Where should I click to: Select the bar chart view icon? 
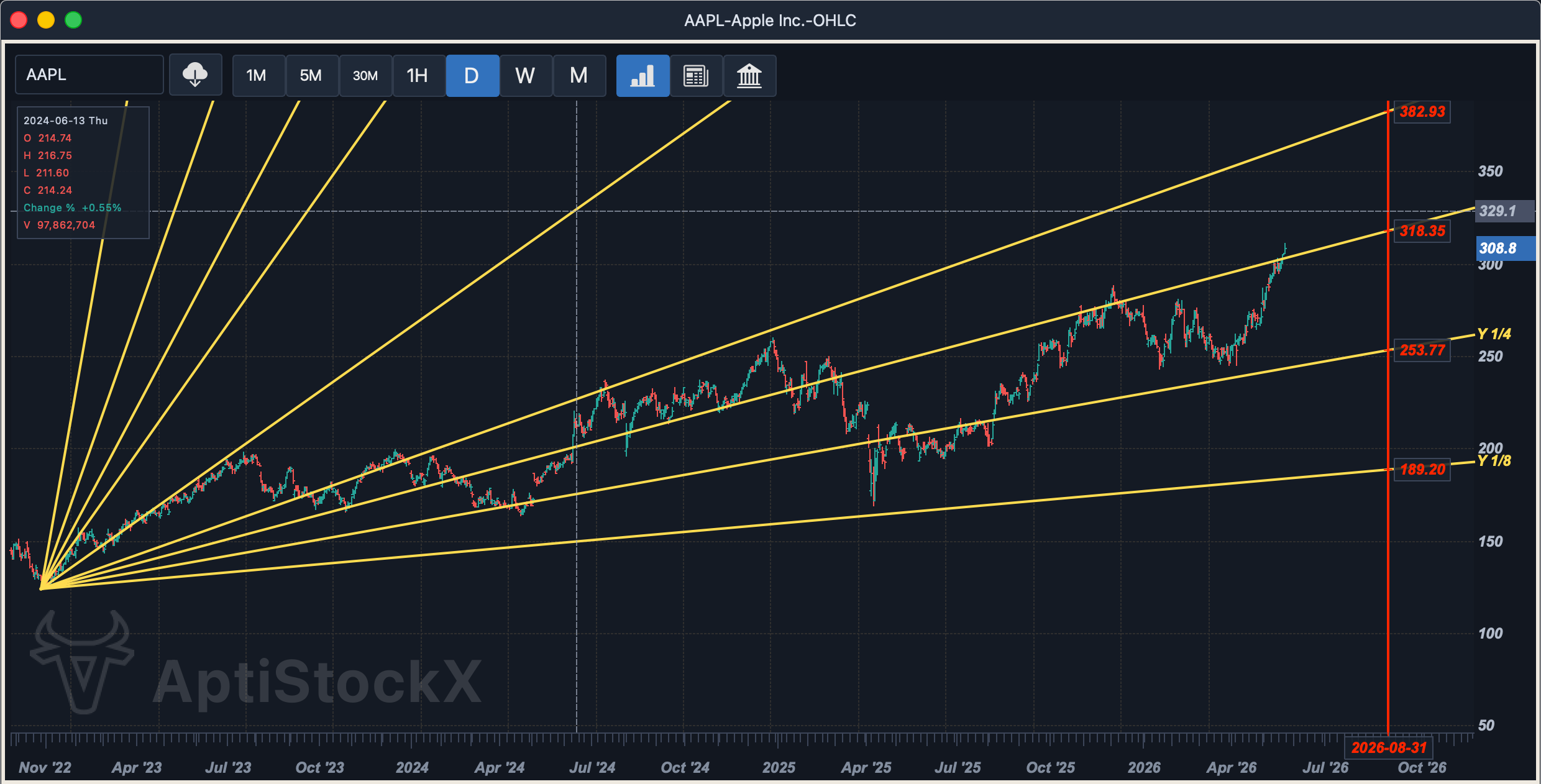642,75
